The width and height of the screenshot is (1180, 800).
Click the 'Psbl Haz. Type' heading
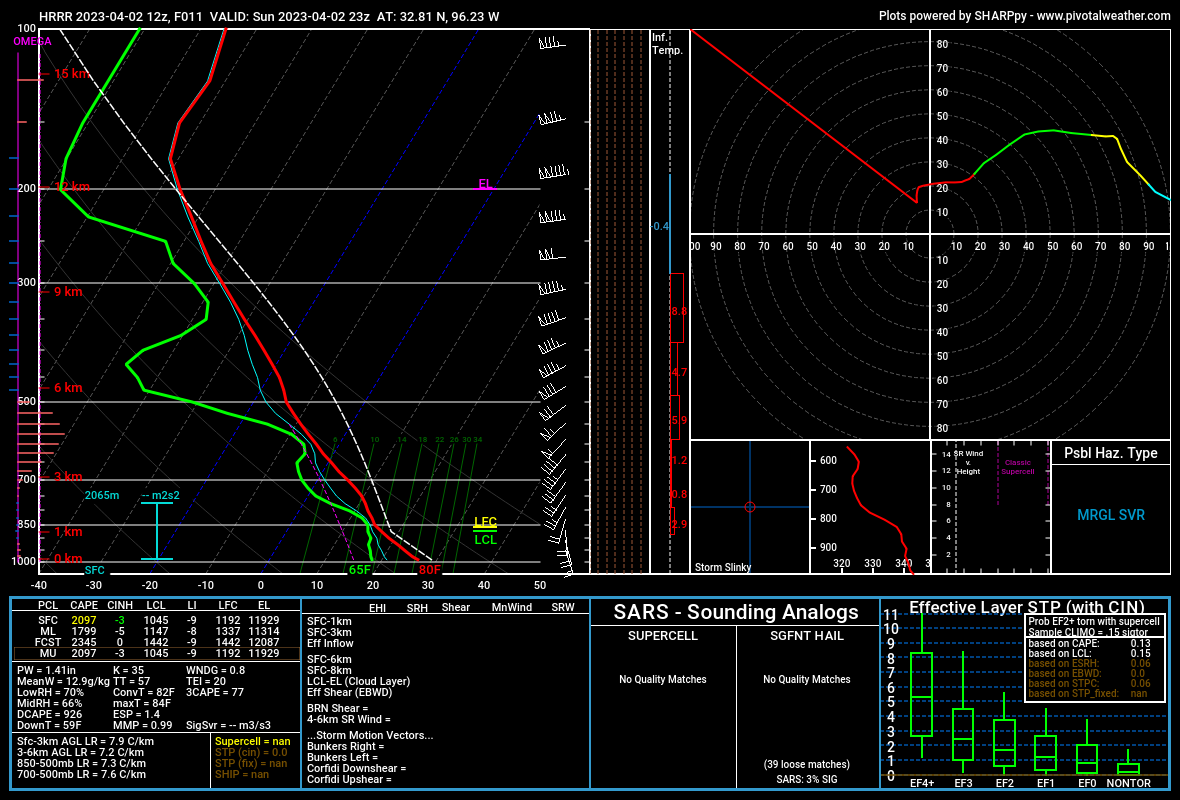(x=1111, y=453)
